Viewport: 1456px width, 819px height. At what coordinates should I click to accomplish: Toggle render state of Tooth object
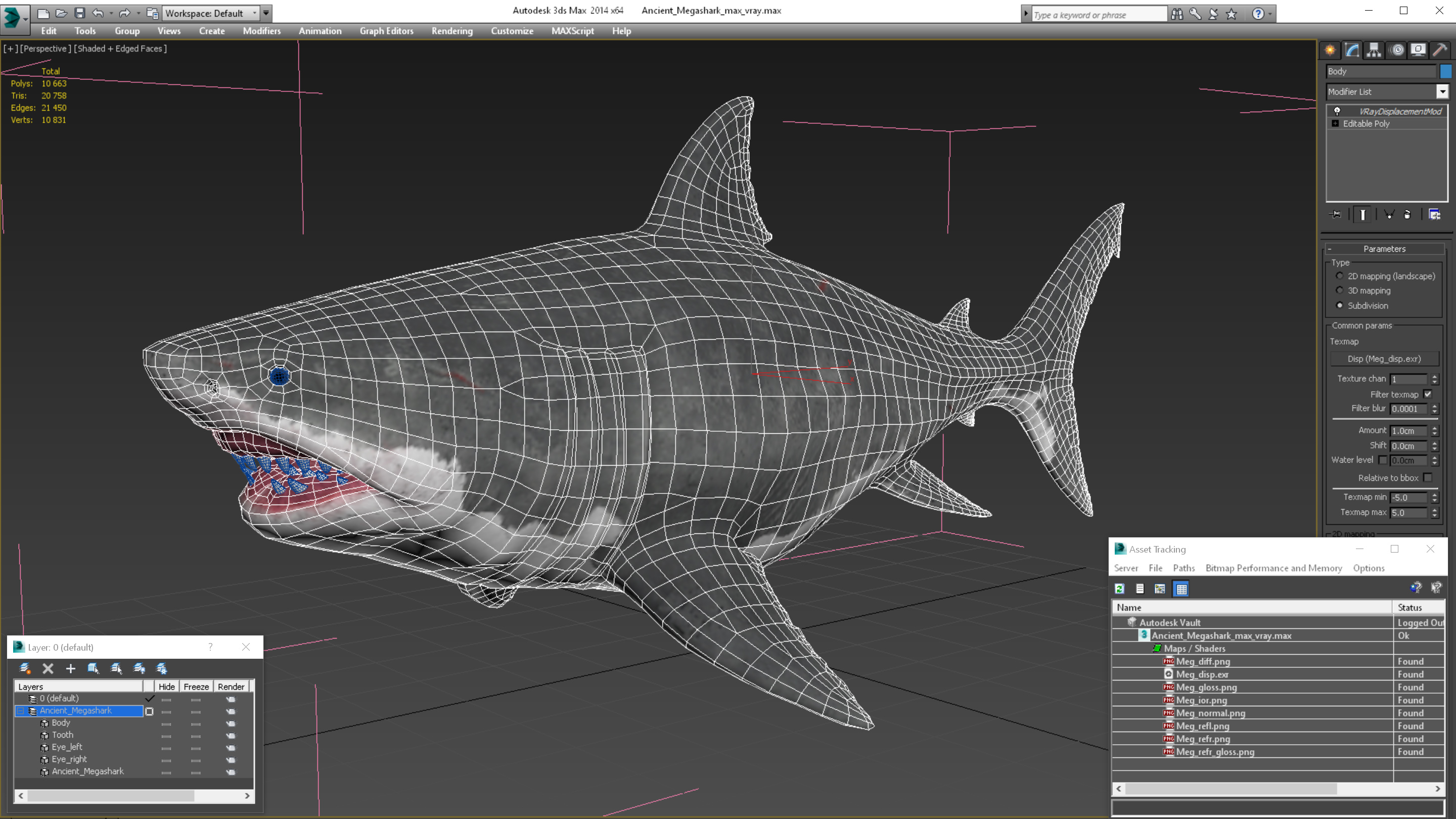coord(231,736)
